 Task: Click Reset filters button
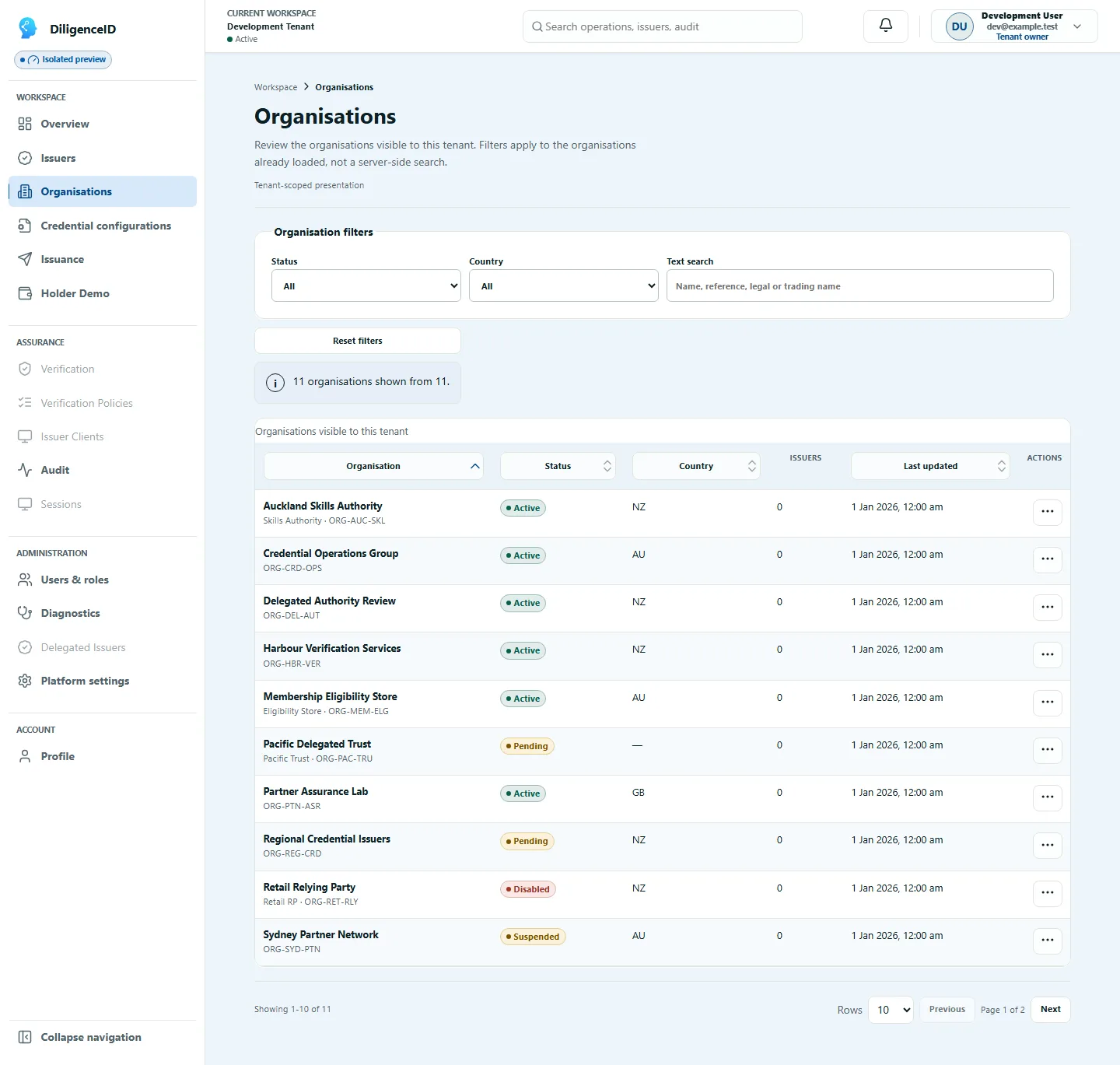pyautogui.click(x=358, y=341)
